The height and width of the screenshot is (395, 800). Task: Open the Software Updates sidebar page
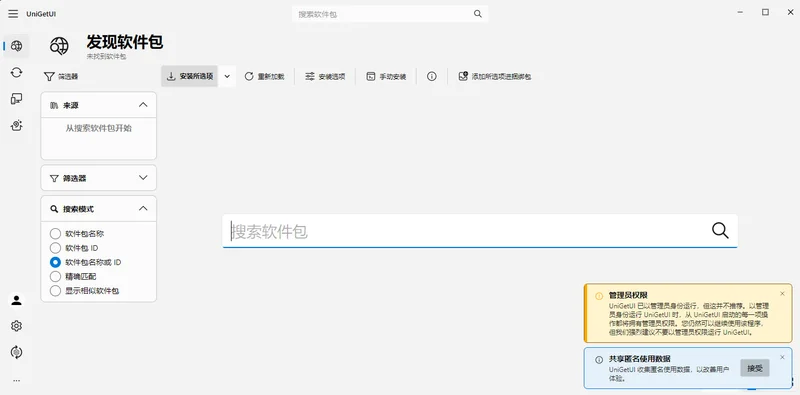click(x=16, y=72)
